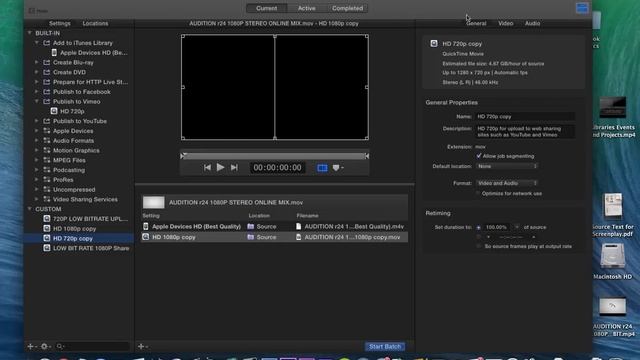Screen dimensions: 640x360
Task: Collapse Add to iTunes Library group
Action: click(37, 42)
